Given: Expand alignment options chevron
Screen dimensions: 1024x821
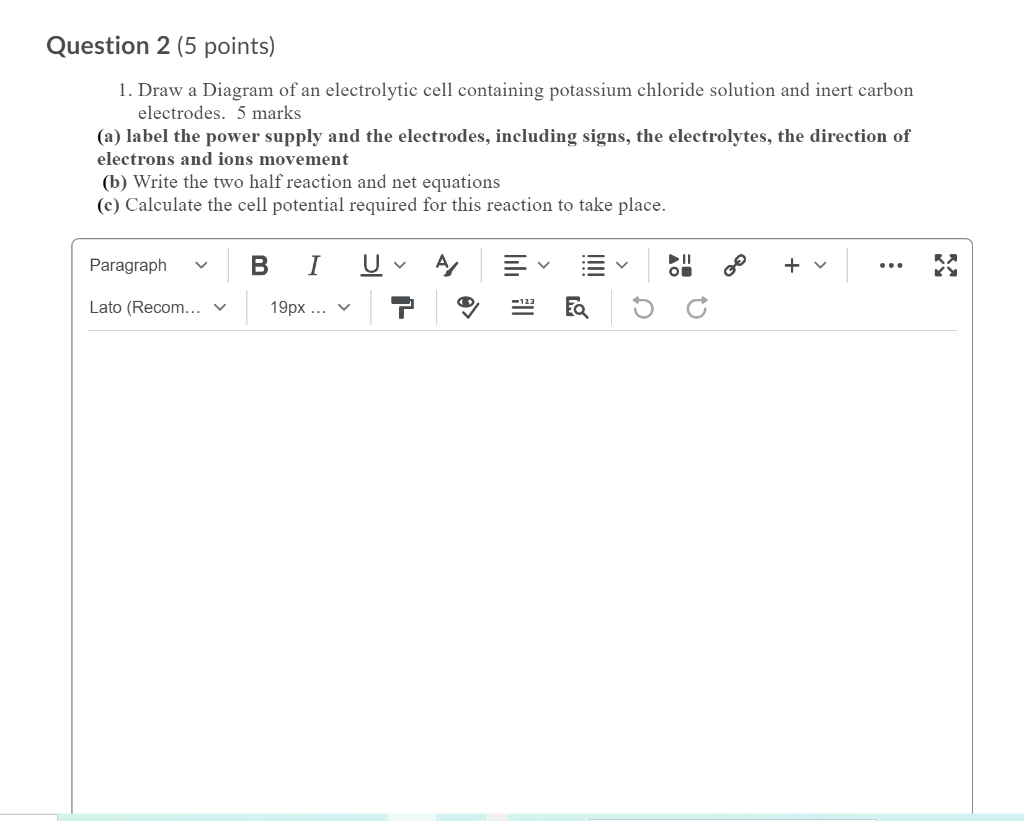Looking at the screenshot, I should click(543, 265).
